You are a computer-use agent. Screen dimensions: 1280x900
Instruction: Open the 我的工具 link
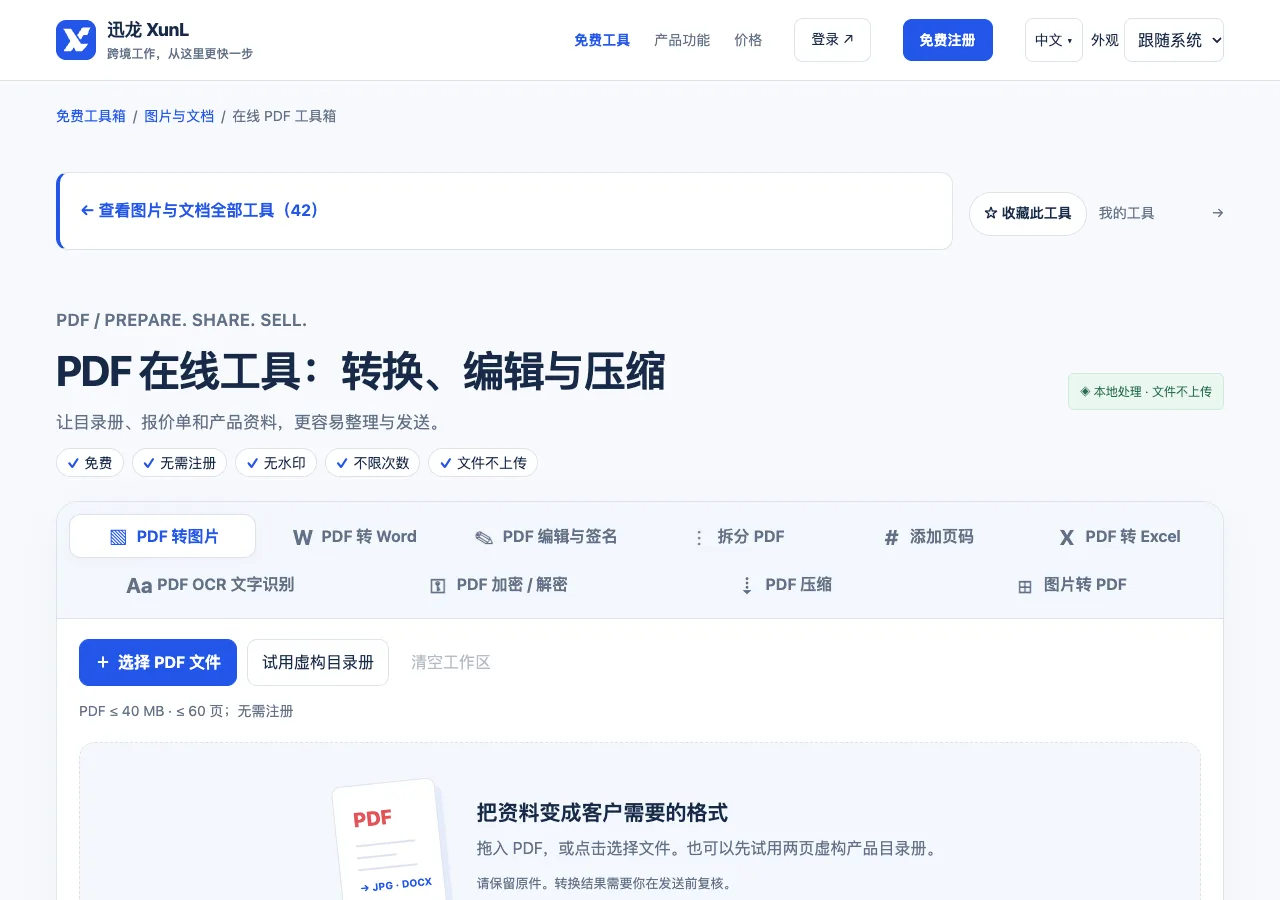pyautogui.click(x=1161, y=213)
